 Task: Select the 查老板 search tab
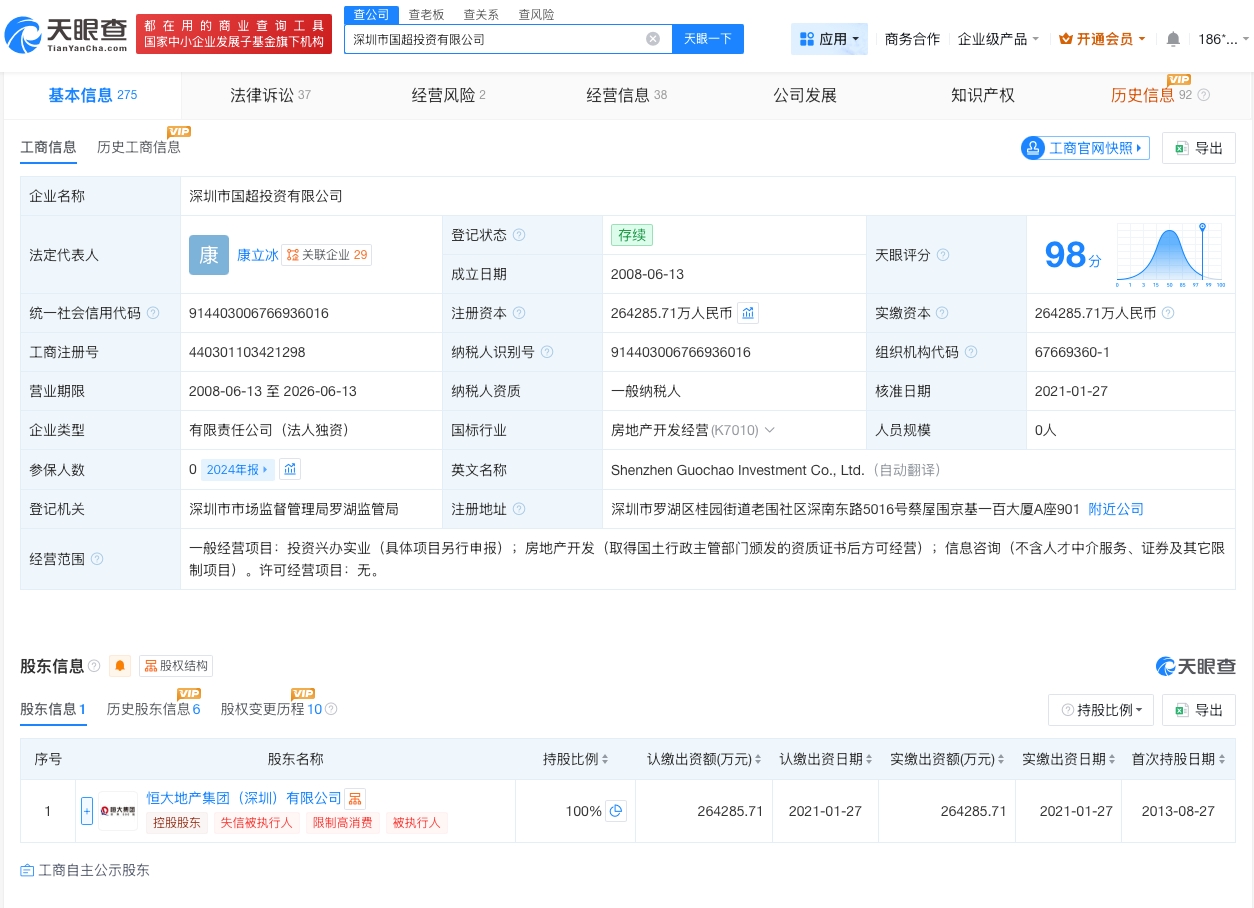click(426, 14)
